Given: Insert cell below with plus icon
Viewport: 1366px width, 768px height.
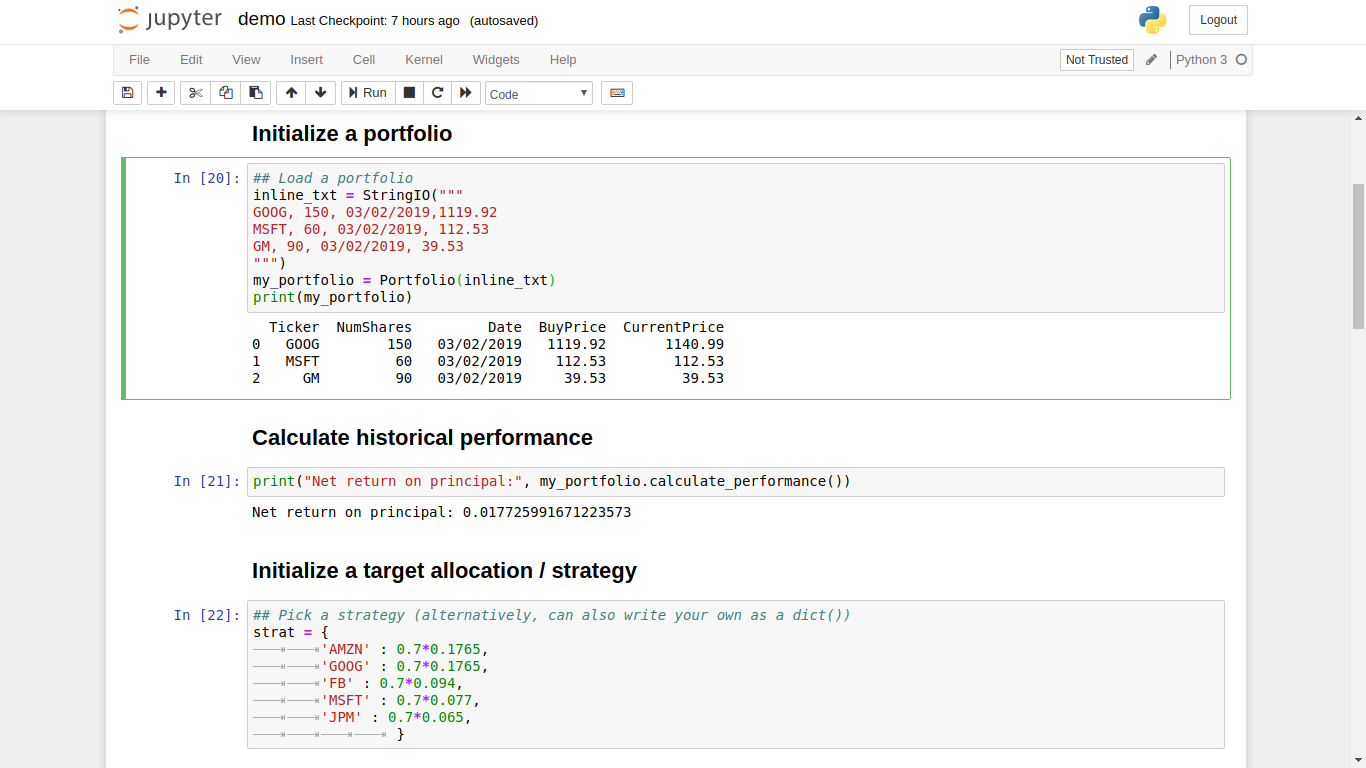Looking at the screenshot, I should click(x=161, y=93).
